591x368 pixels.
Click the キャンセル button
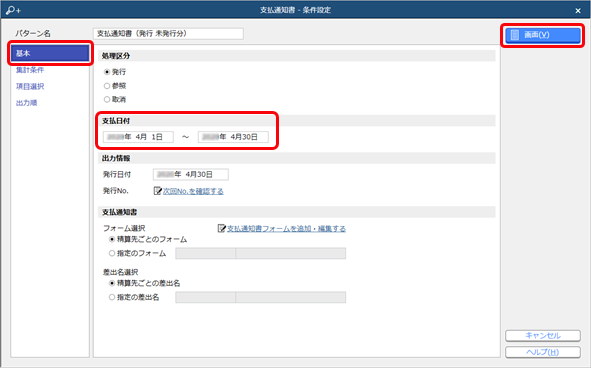coord(543,336)
